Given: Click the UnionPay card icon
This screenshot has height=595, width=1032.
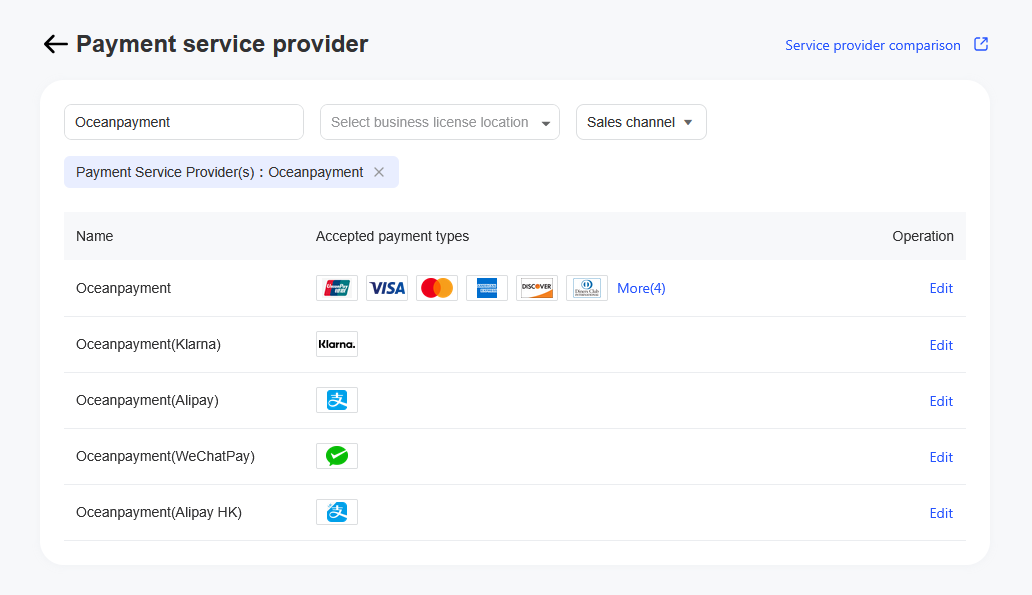Looking at the screenshot, I should pos(336,288).
